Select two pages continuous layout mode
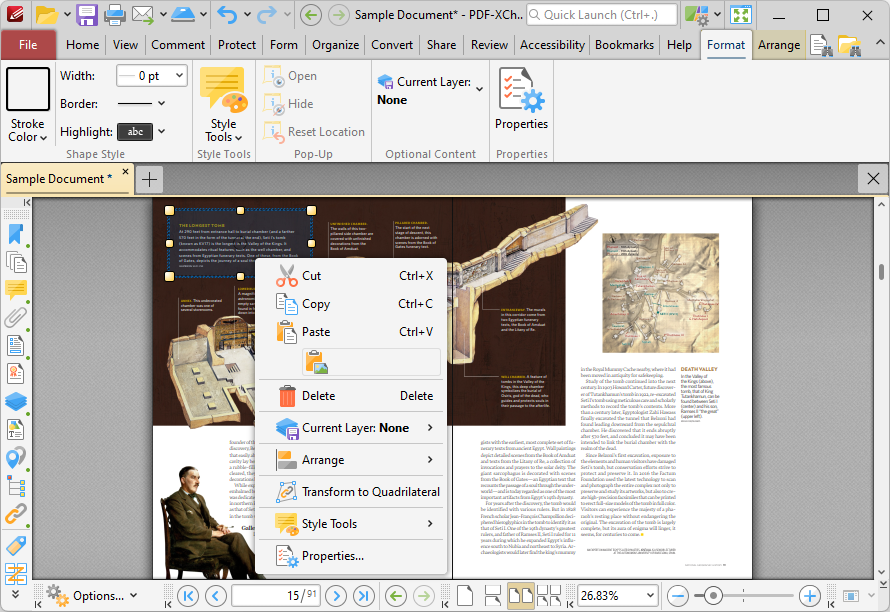This screenshot has width=890, height=612. pos(549,596)
